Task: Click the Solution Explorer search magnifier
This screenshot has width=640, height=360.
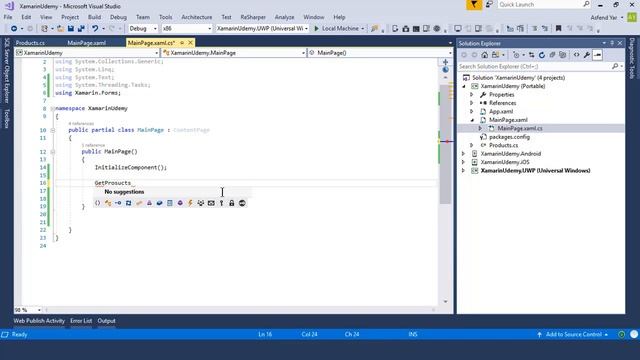Action: tap(615, 66)
